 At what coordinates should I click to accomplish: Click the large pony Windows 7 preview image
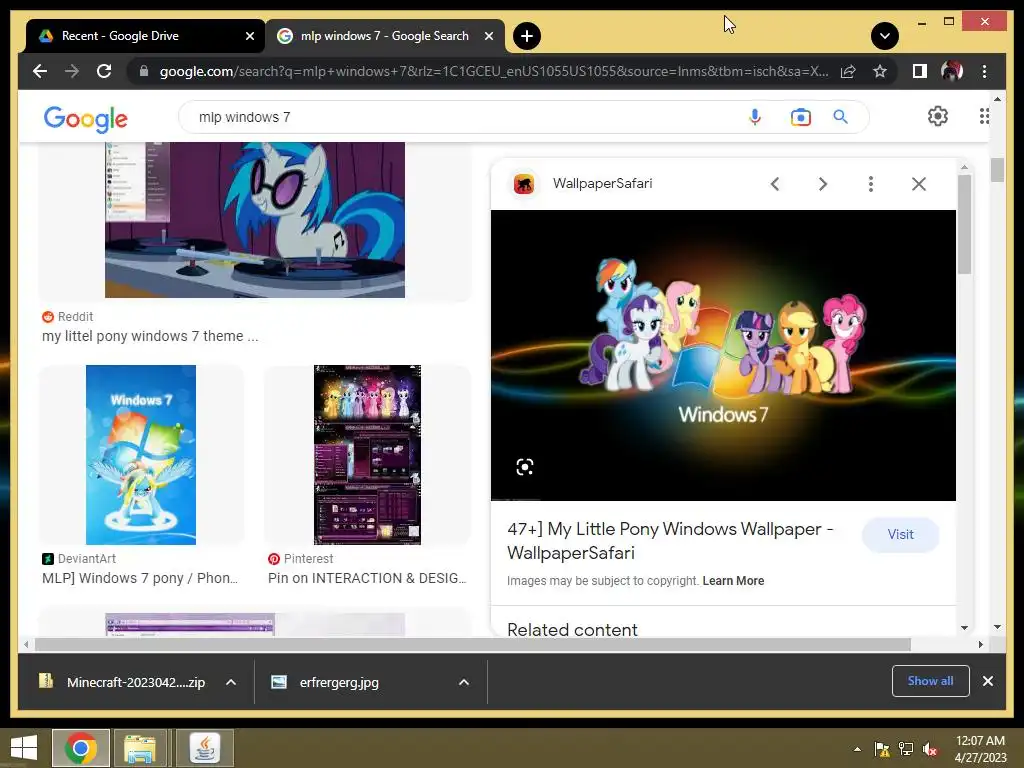[x=723, y=355]
